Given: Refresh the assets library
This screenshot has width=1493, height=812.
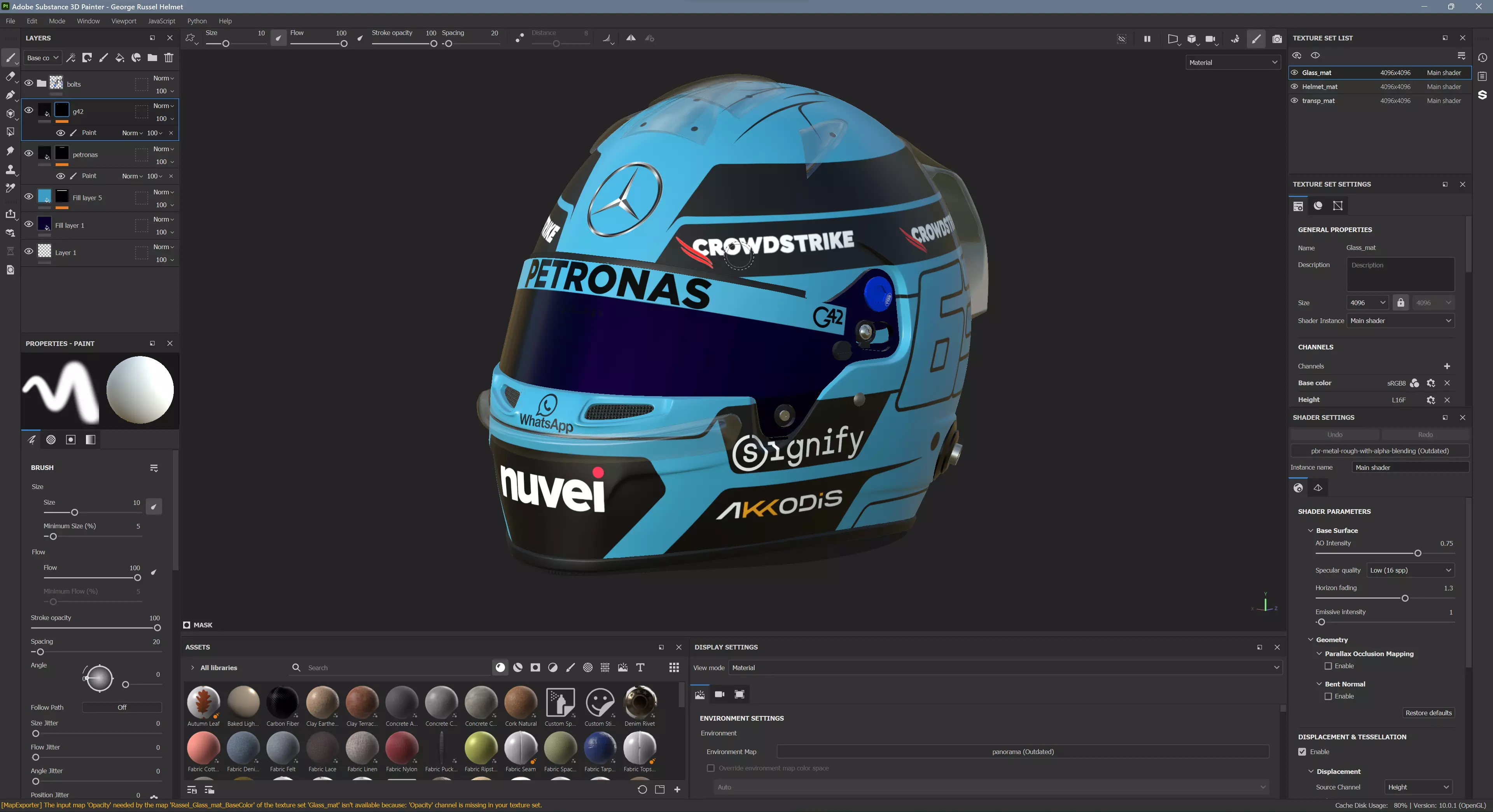Looking at the screenshot, I should (642, 789).
